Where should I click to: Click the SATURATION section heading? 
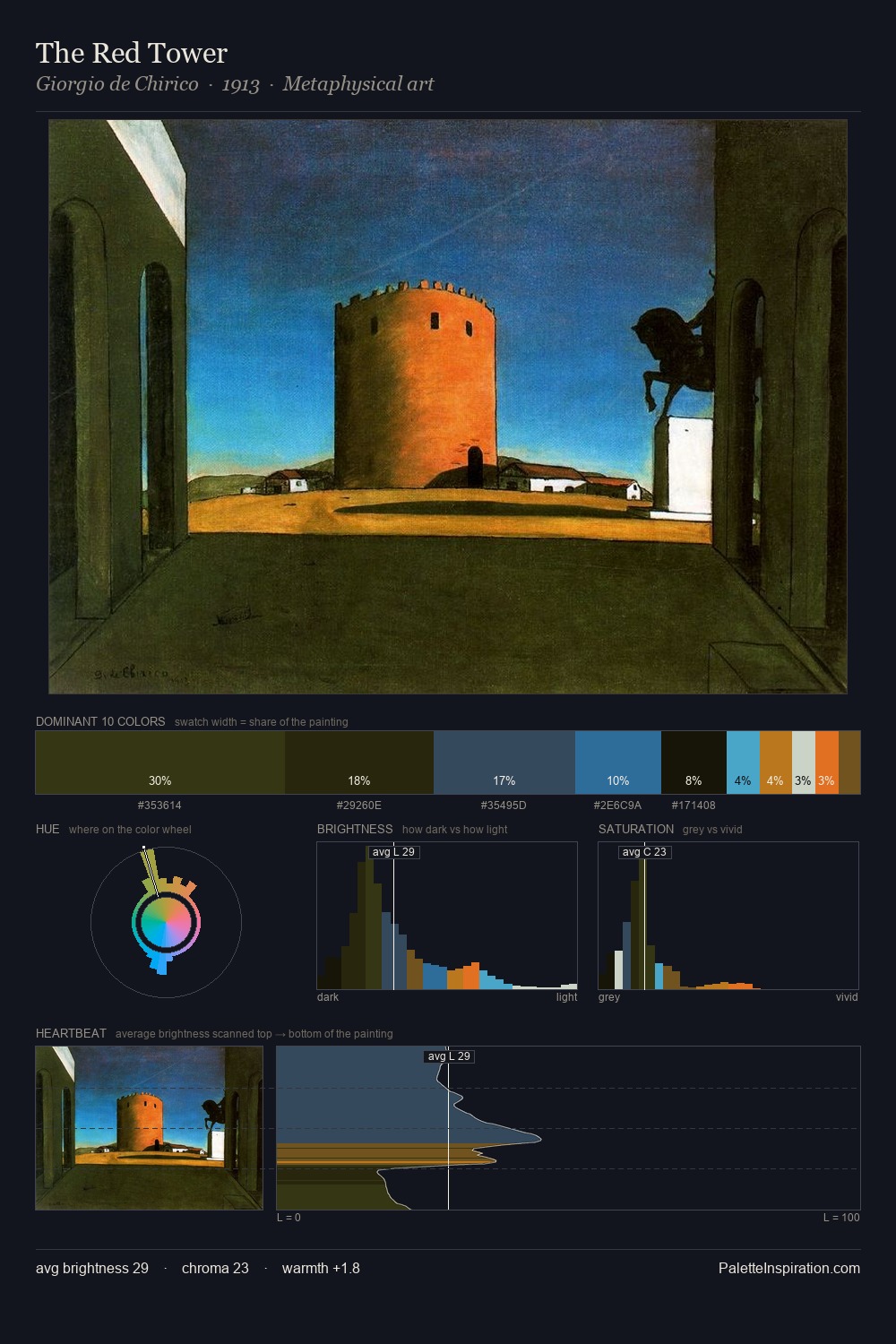coord(636,829)
